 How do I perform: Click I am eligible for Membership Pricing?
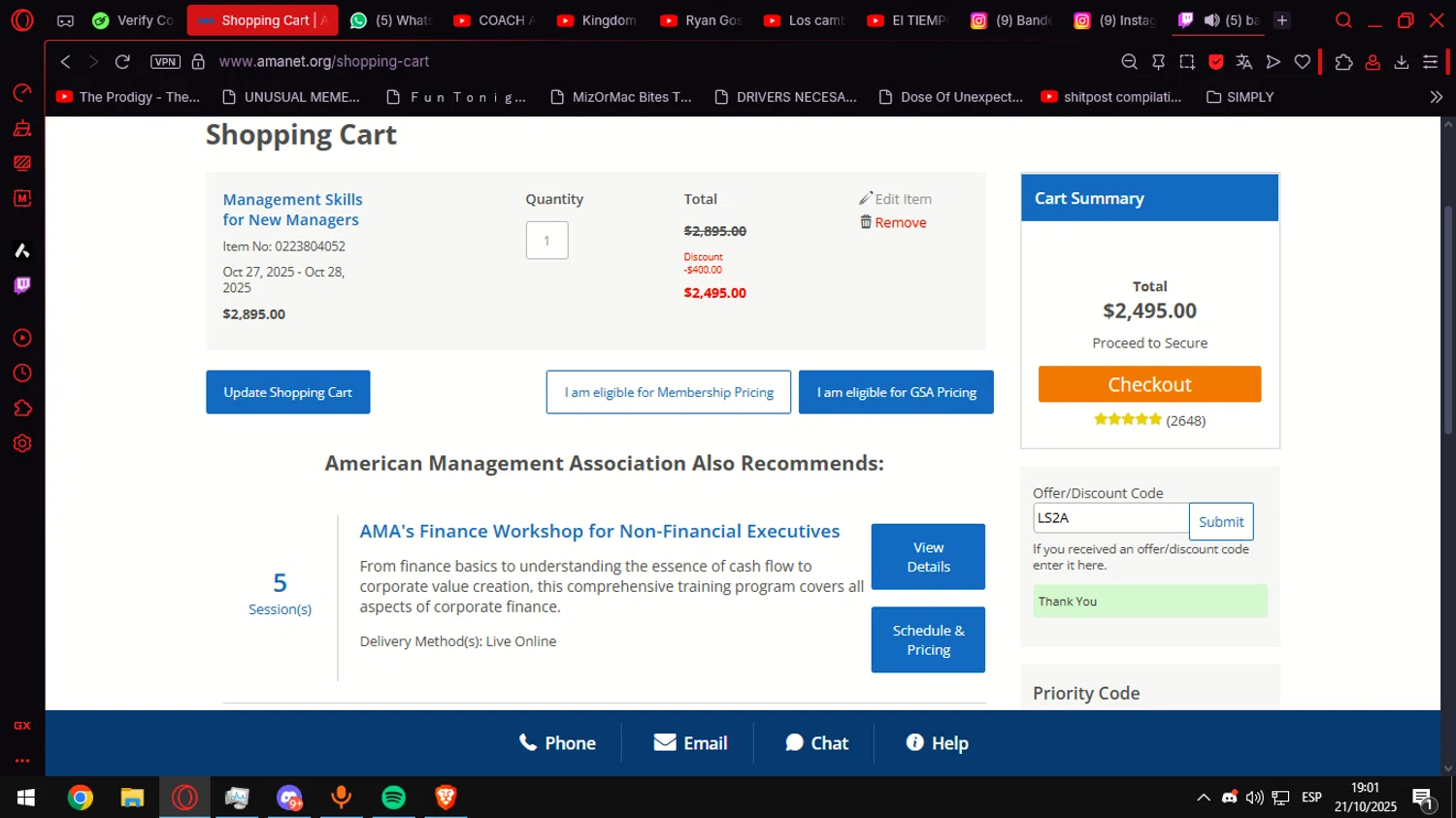(x=669, y=392)
